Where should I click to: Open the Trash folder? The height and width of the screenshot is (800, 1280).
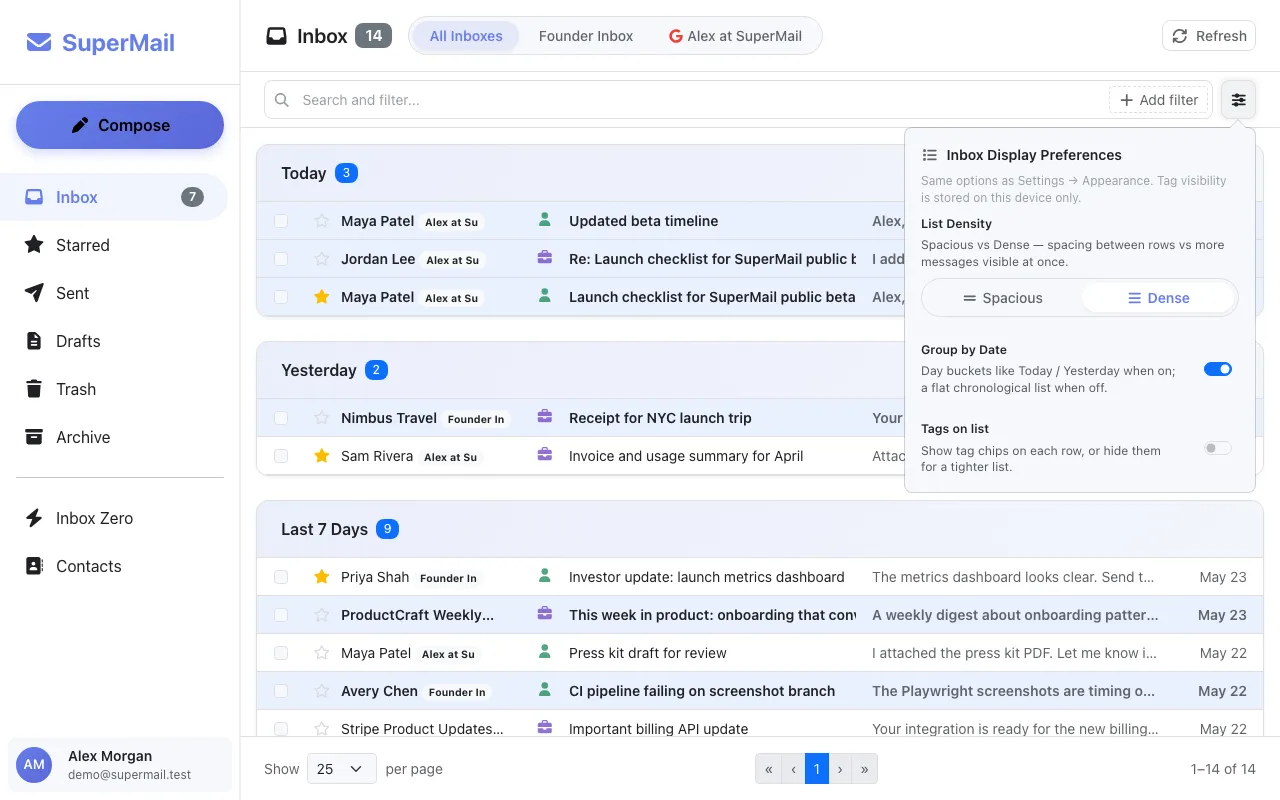tap(120, 389)
